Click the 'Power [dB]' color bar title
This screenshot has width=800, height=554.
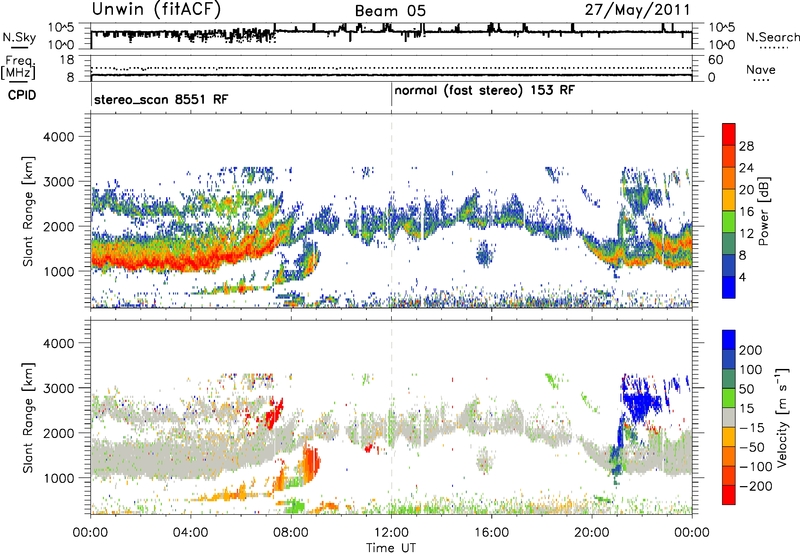763,211
